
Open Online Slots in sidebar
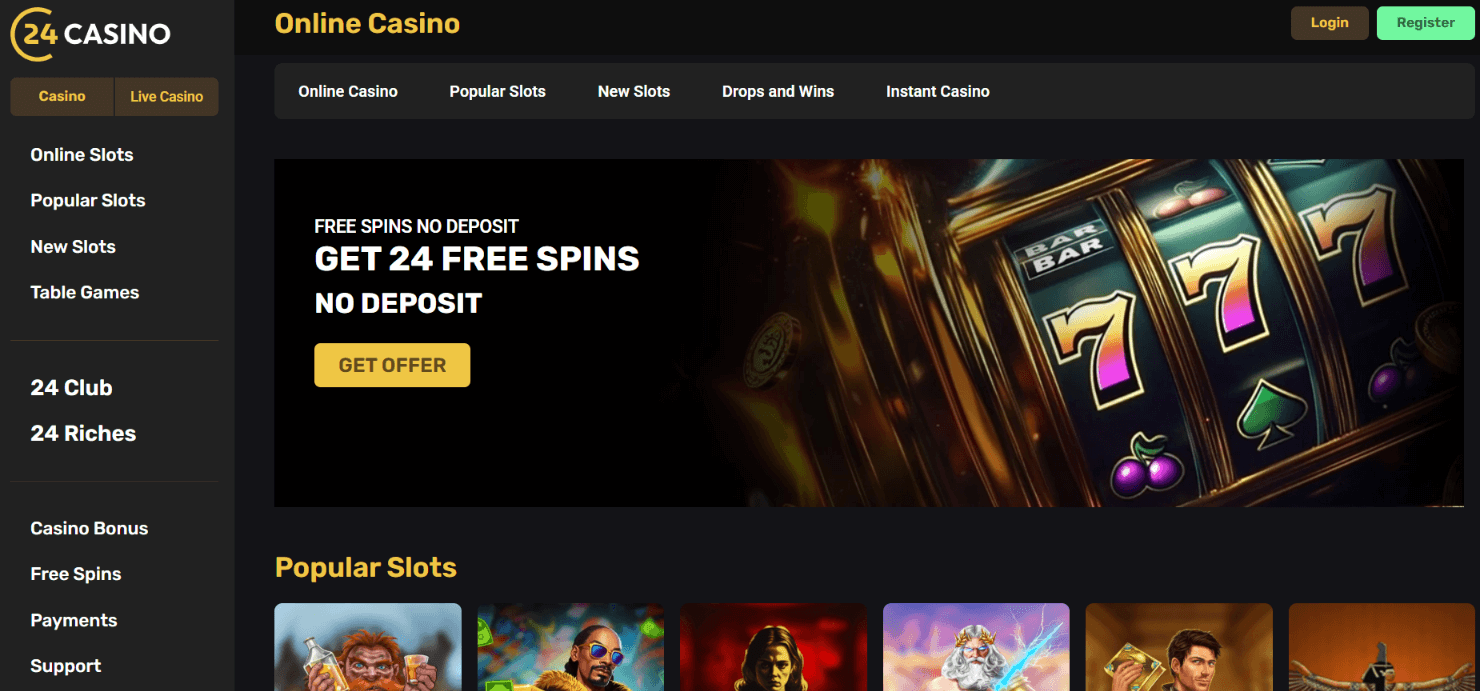(x=82, y=155)
